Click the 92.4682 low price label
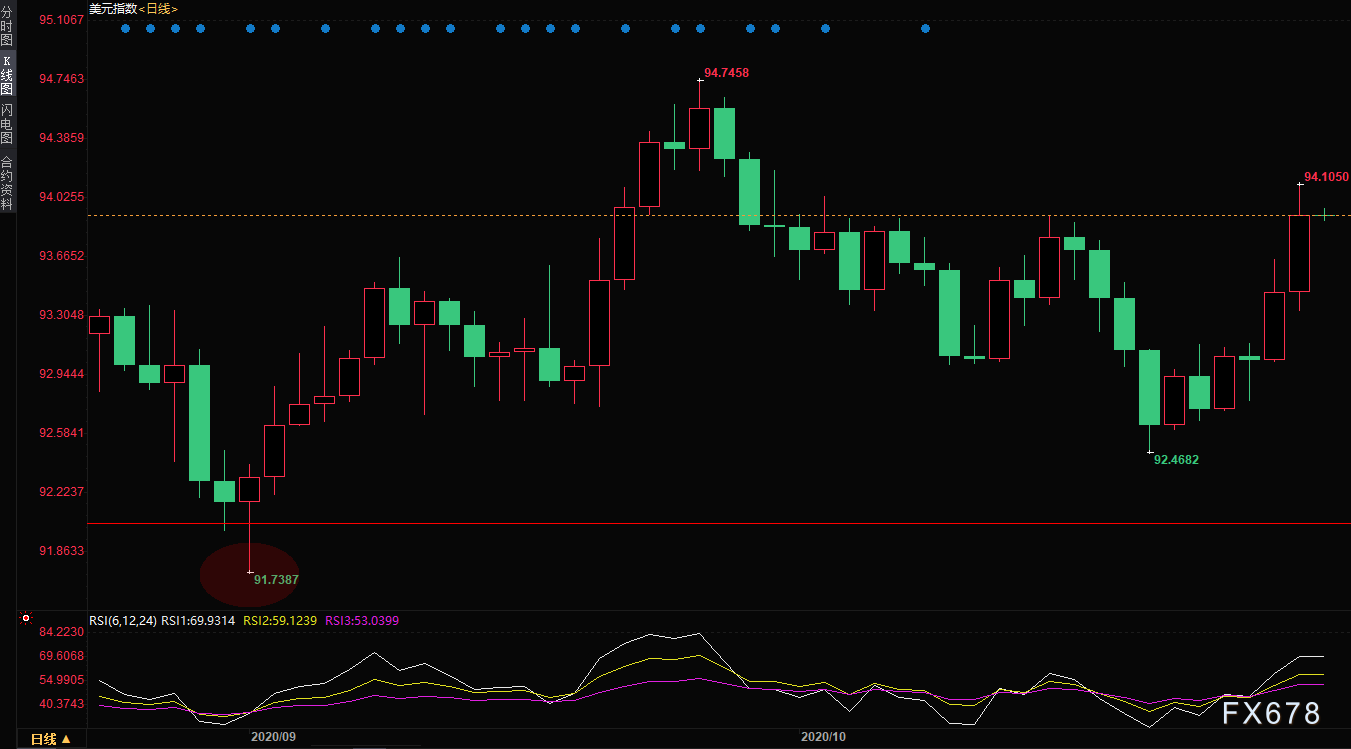 1176,460
